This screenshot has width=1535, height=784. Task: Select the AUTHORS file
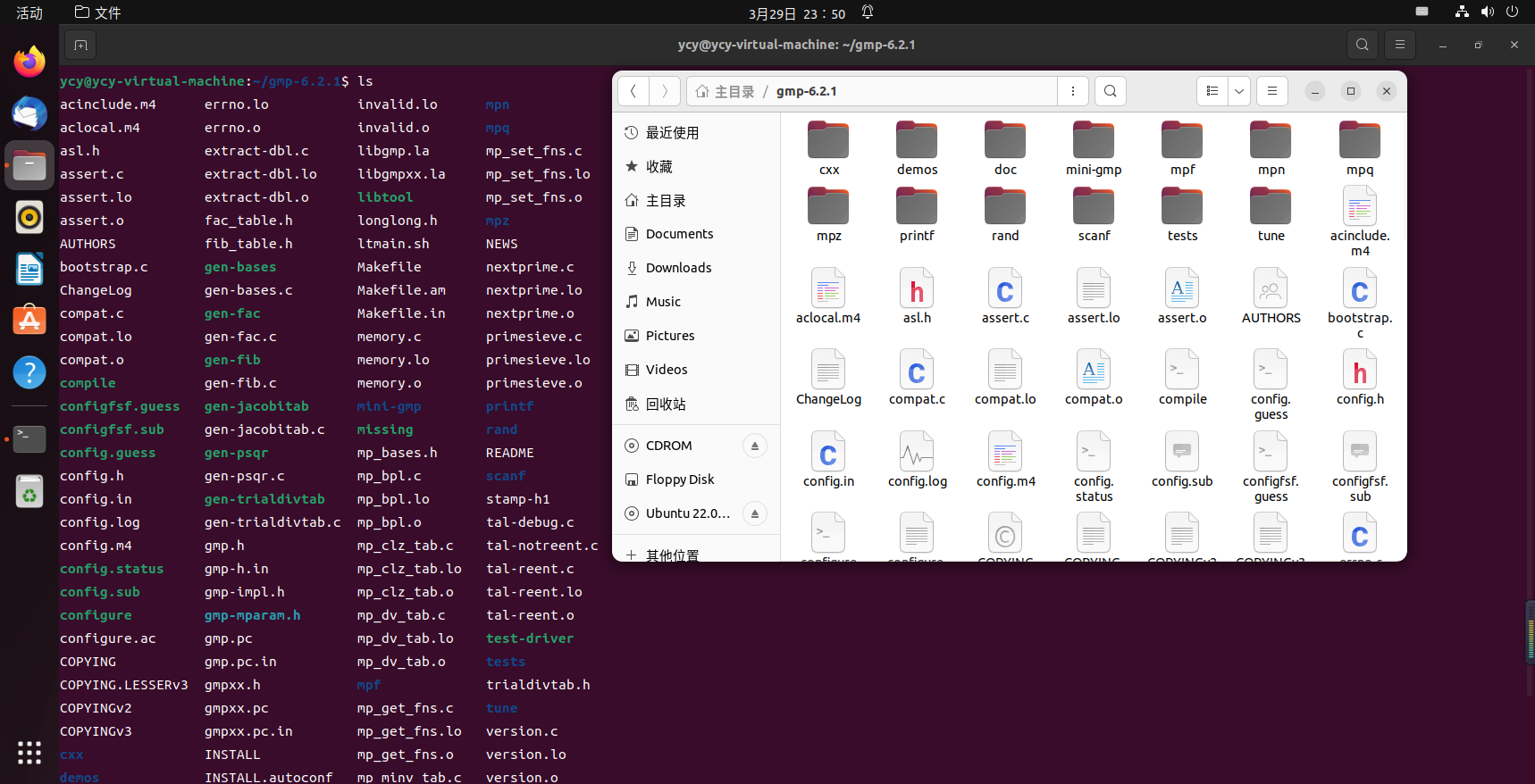(x=1271, y=296)
